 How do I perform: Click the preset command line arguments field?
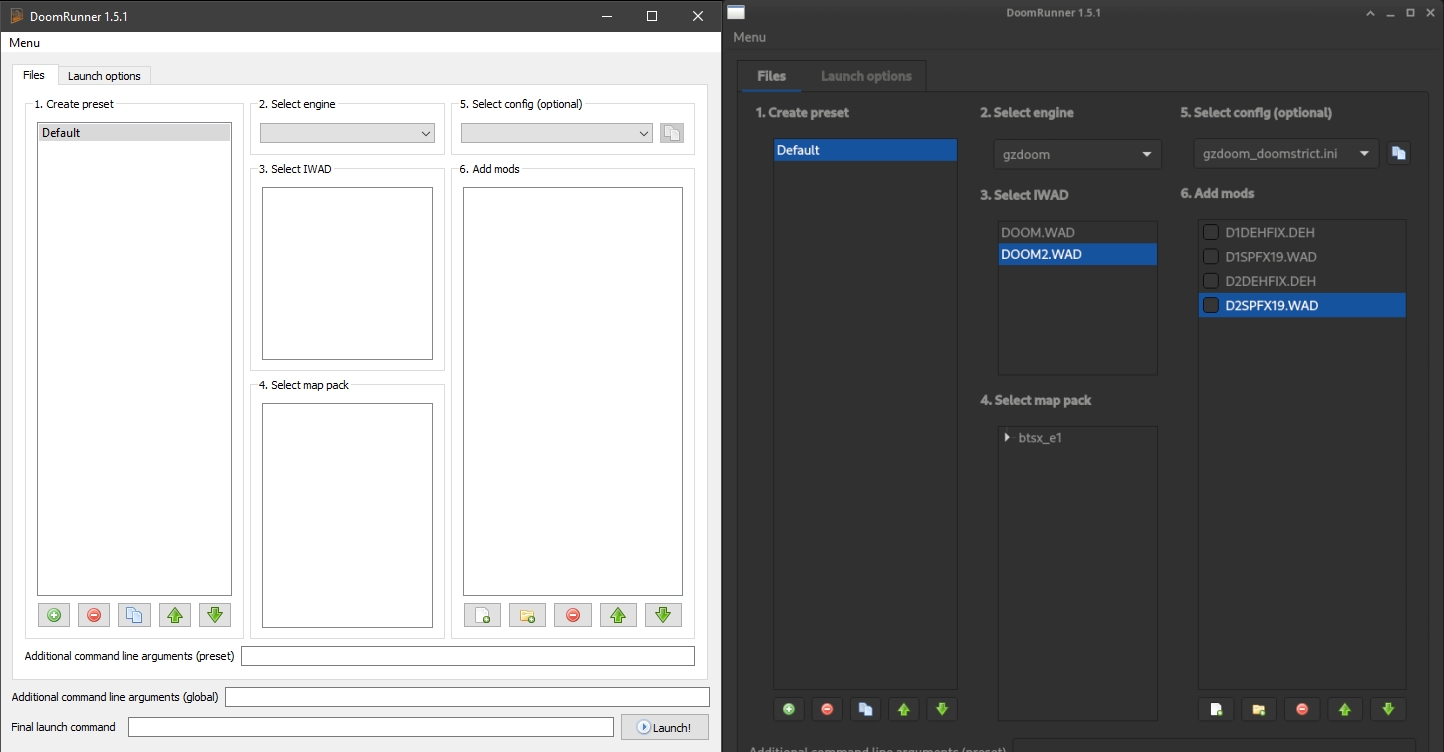point(468,656)
